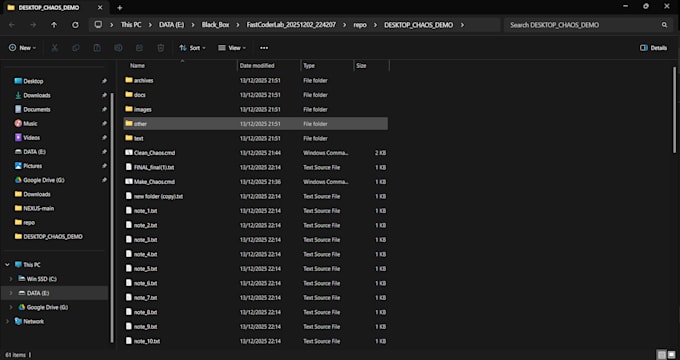
Task: Click the Cut scissors icon
Action: point(55,48)
